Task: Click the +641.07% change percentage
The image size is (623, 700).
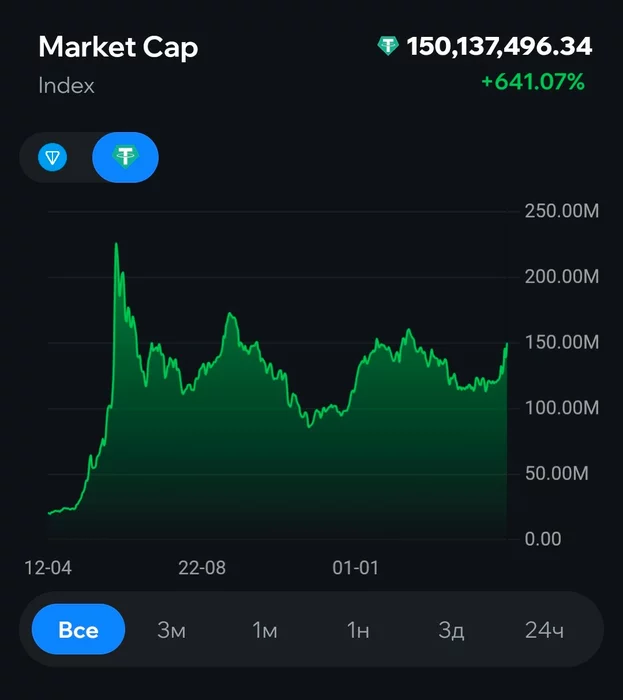Action: (x=533, y=82)
